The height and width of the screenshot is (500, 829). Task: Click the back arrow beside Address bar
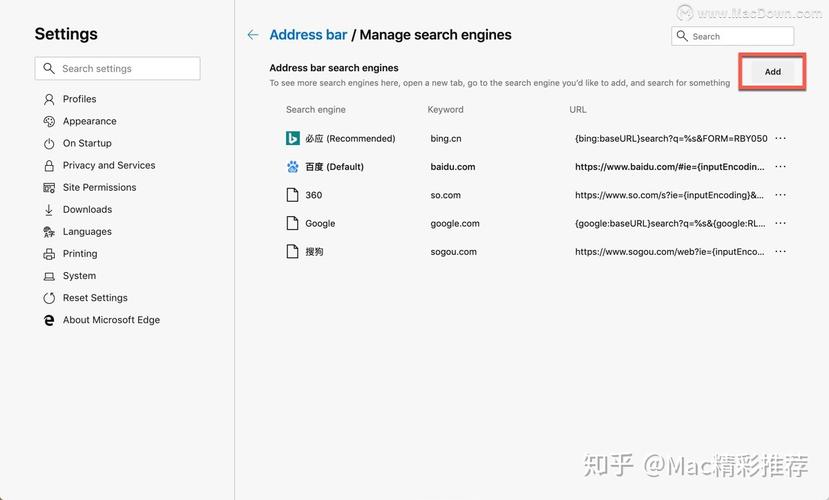coord(253,35)
